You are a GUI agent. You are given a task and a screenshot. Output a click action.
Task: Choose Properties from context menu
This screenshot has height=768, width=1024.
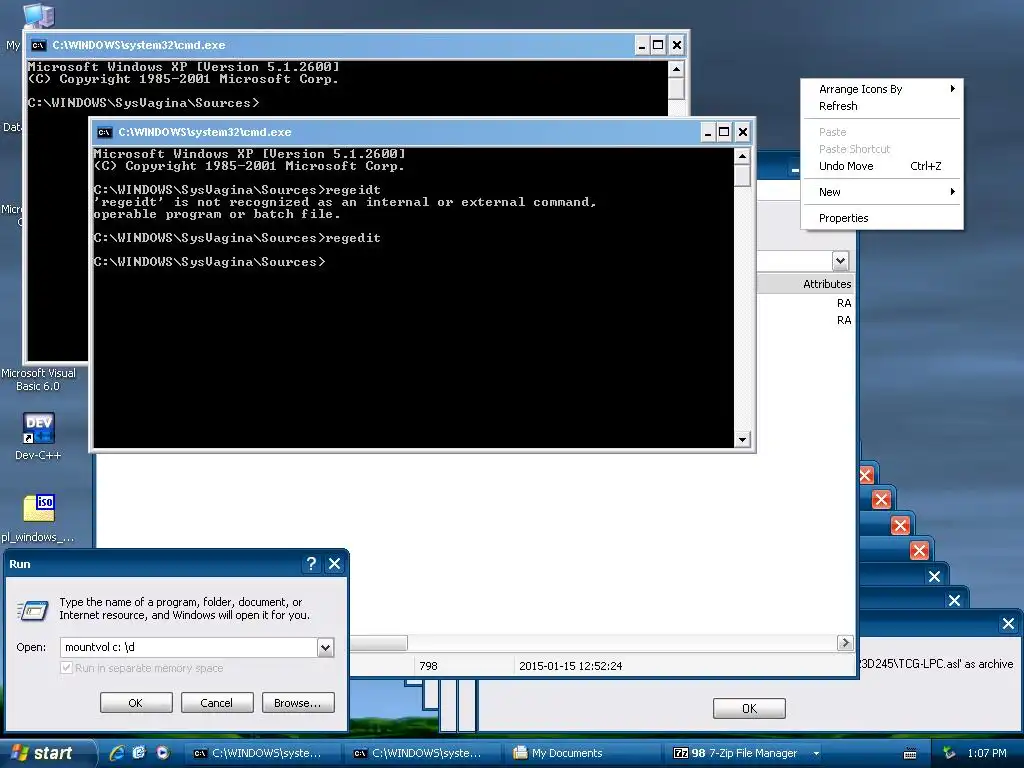pyautogui.click(x=882, y=218)
